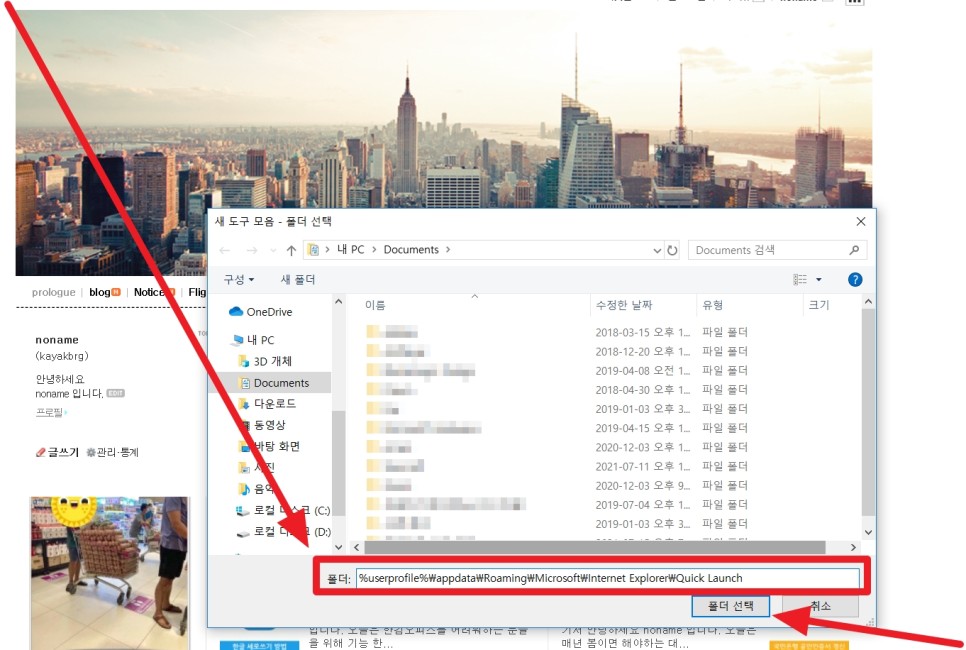Select 다운로드 in navigation pane
The width and height of the screenshot is (966, 650).
267,404
